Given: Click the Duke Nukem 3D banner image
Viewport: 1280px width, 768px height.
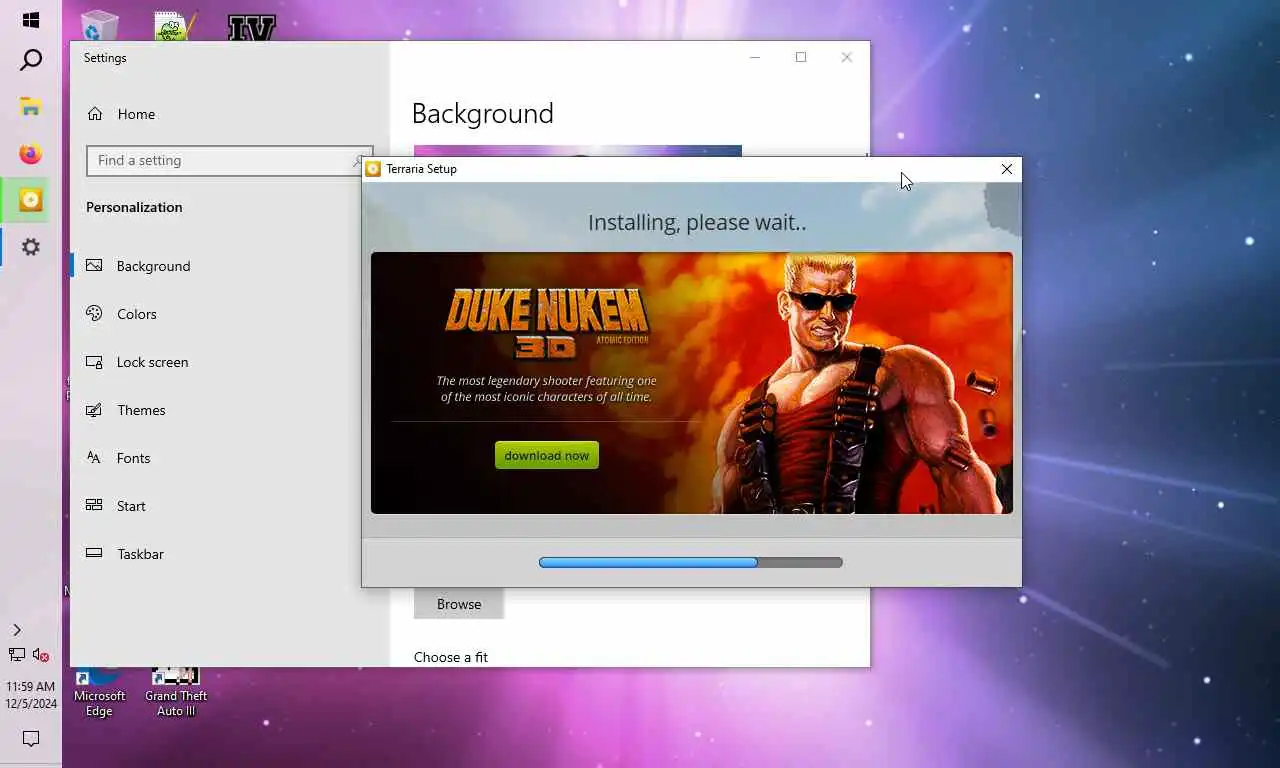Looking at the screenshot, I should (x=692, y=383).
